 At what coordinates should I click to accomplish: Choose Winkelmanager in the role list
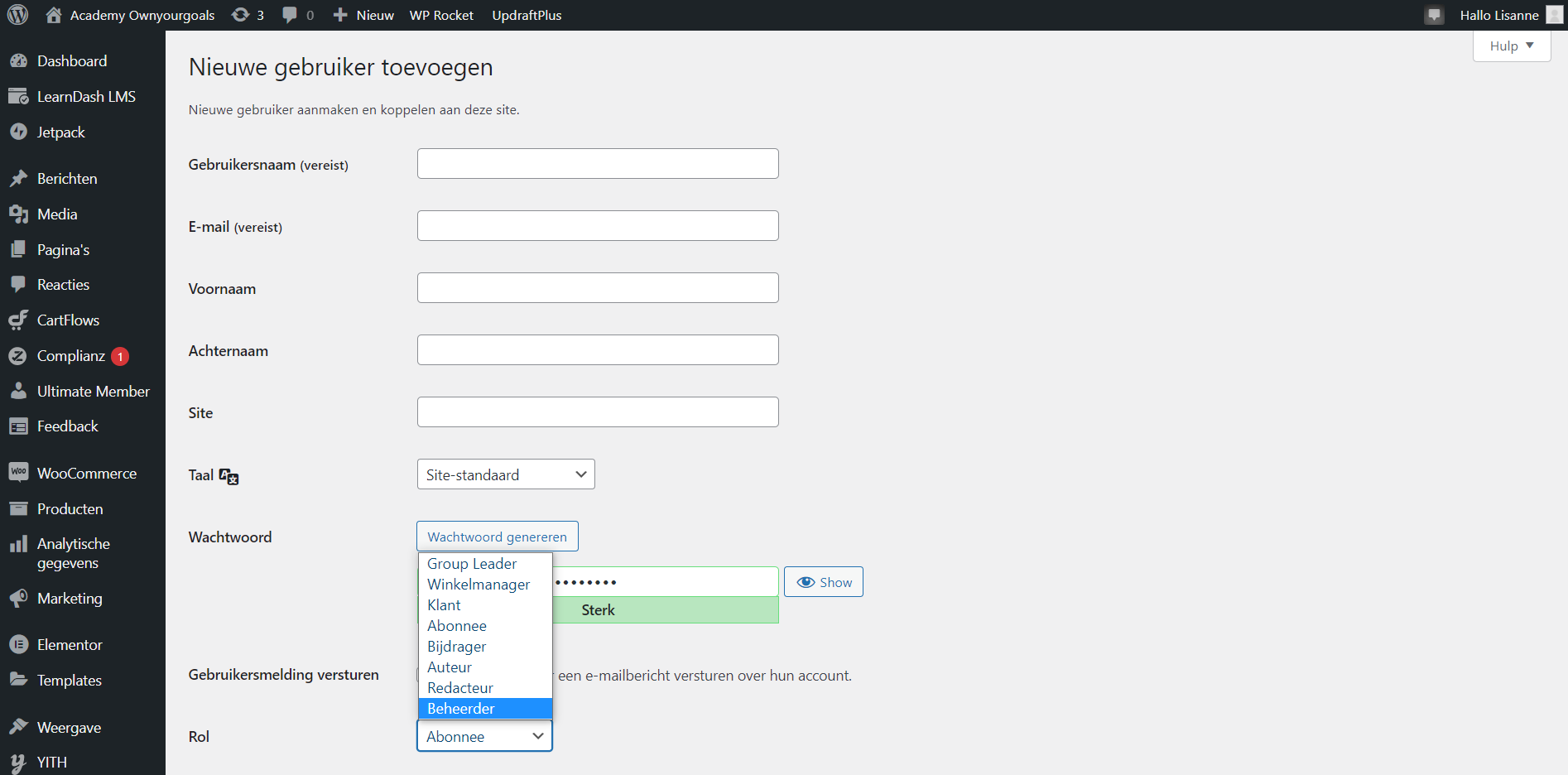pos(485,585)
